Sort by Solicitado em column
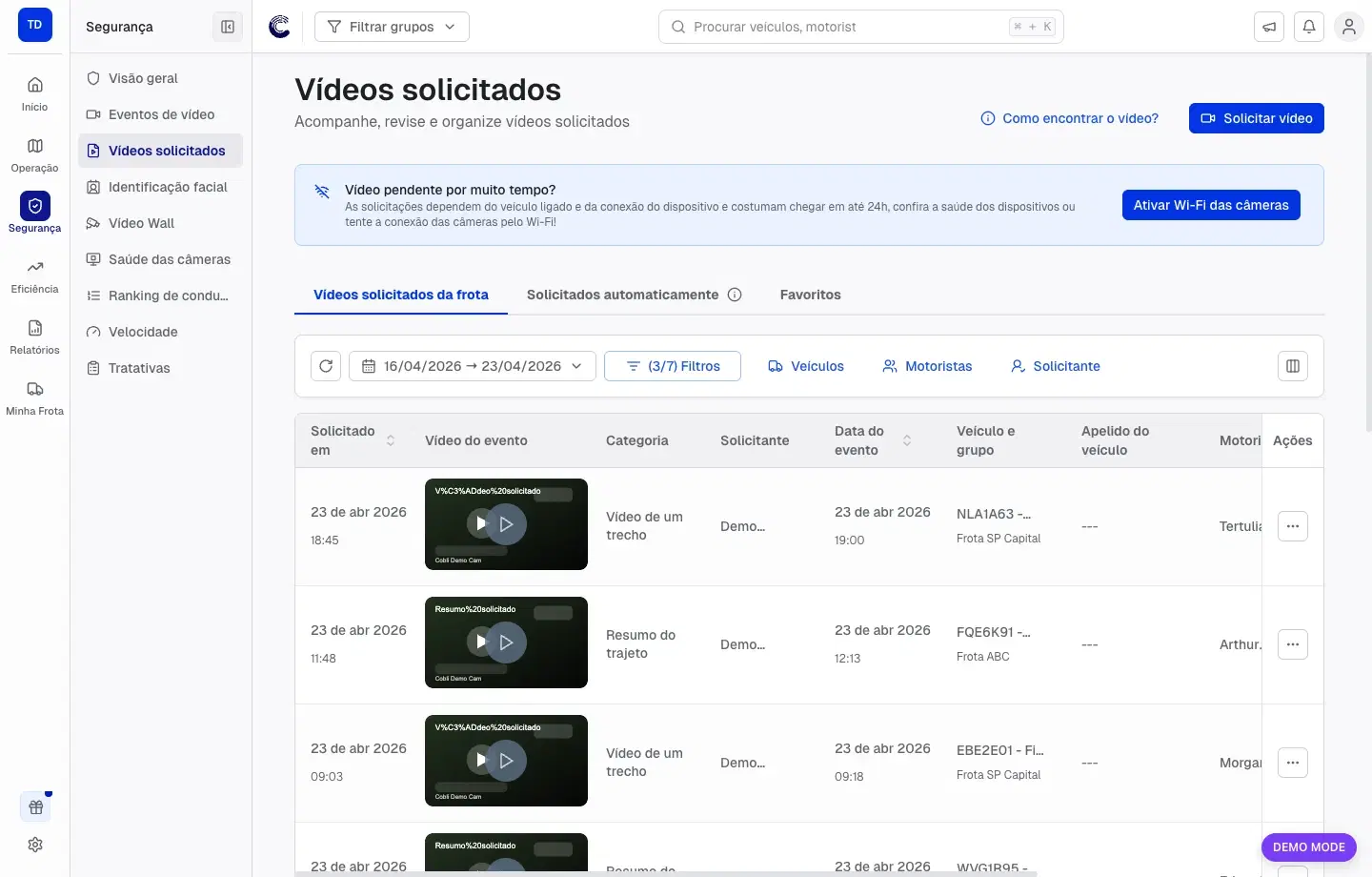This screenshot has height=877, width=1372. point(391,440)
